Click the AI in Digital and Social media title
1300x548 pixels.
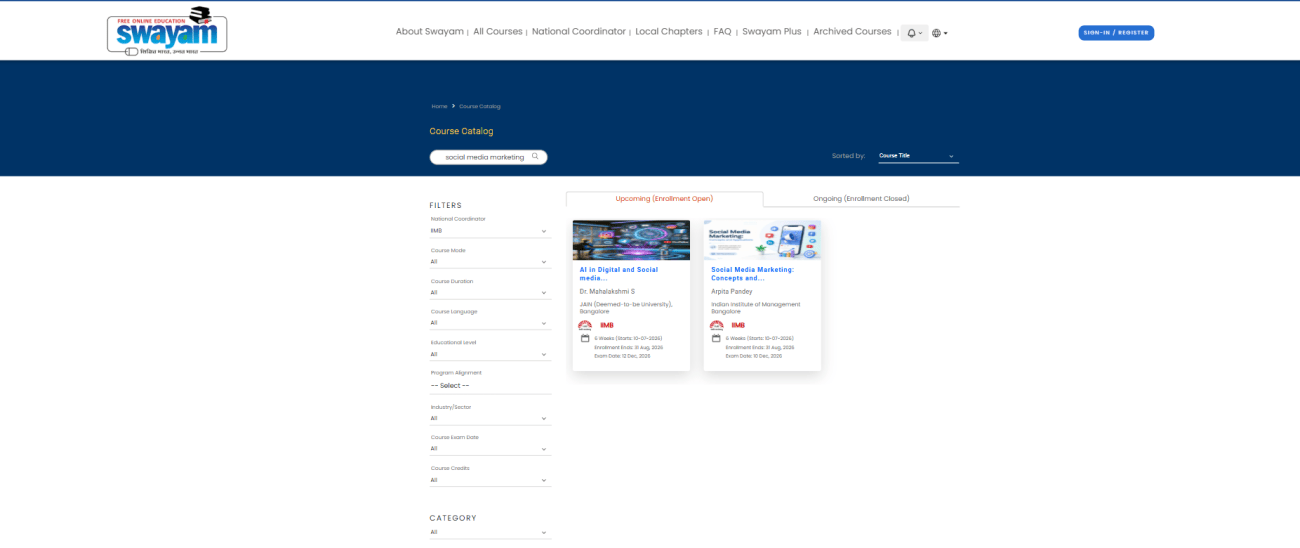point(619,273)
